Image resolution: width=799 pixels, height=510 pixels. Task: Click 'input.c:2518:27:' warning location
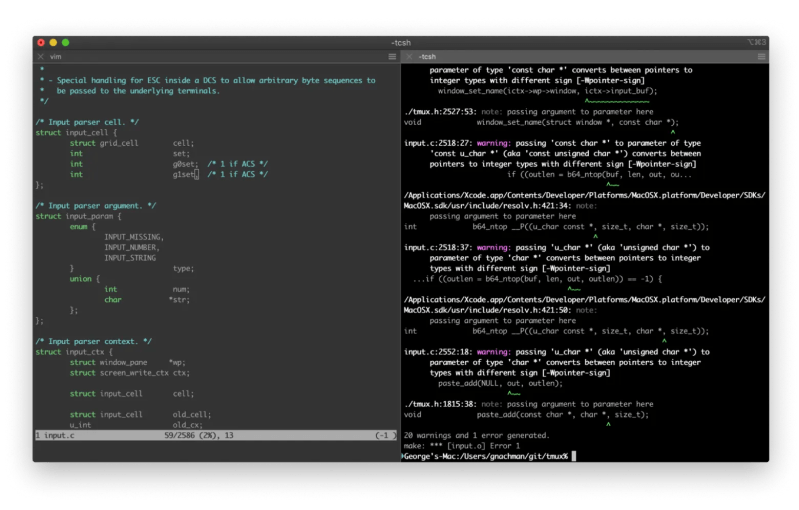[438, 143]
